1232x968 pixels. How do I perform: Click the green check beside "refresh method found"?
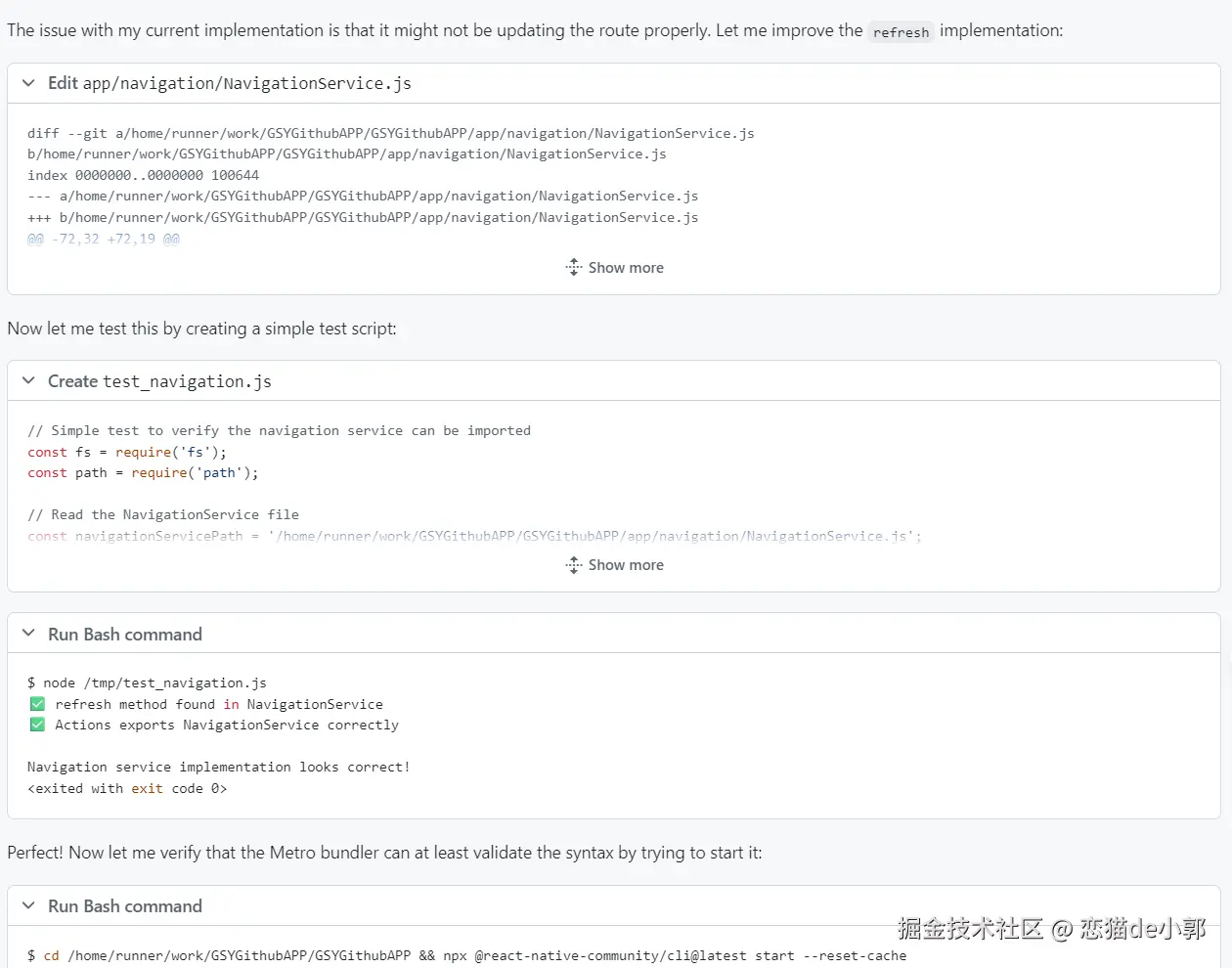tap(37, 704)
